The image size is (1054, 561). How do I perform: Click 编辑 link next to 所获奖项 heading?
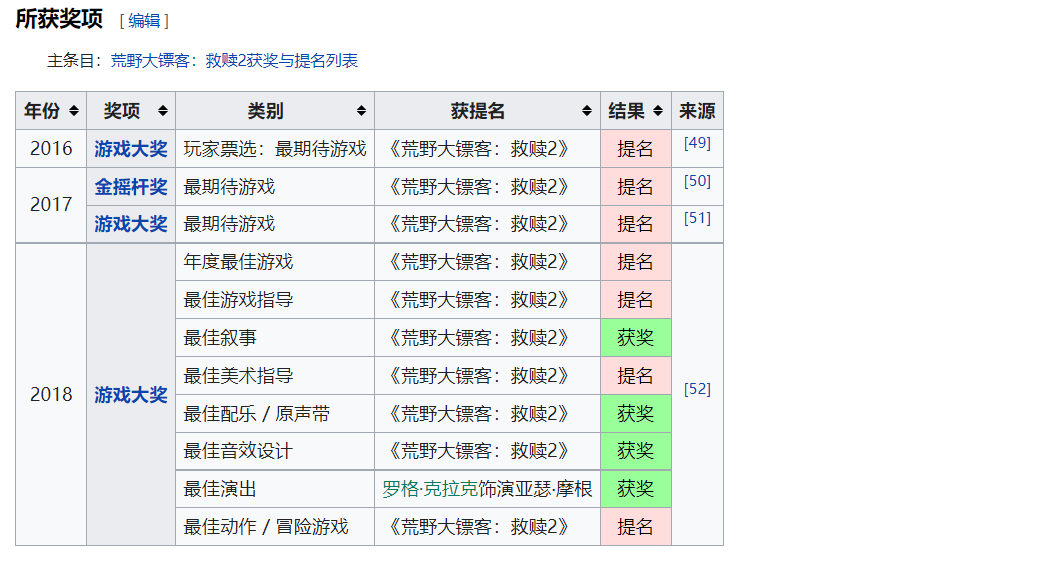[x=144, y=21]
